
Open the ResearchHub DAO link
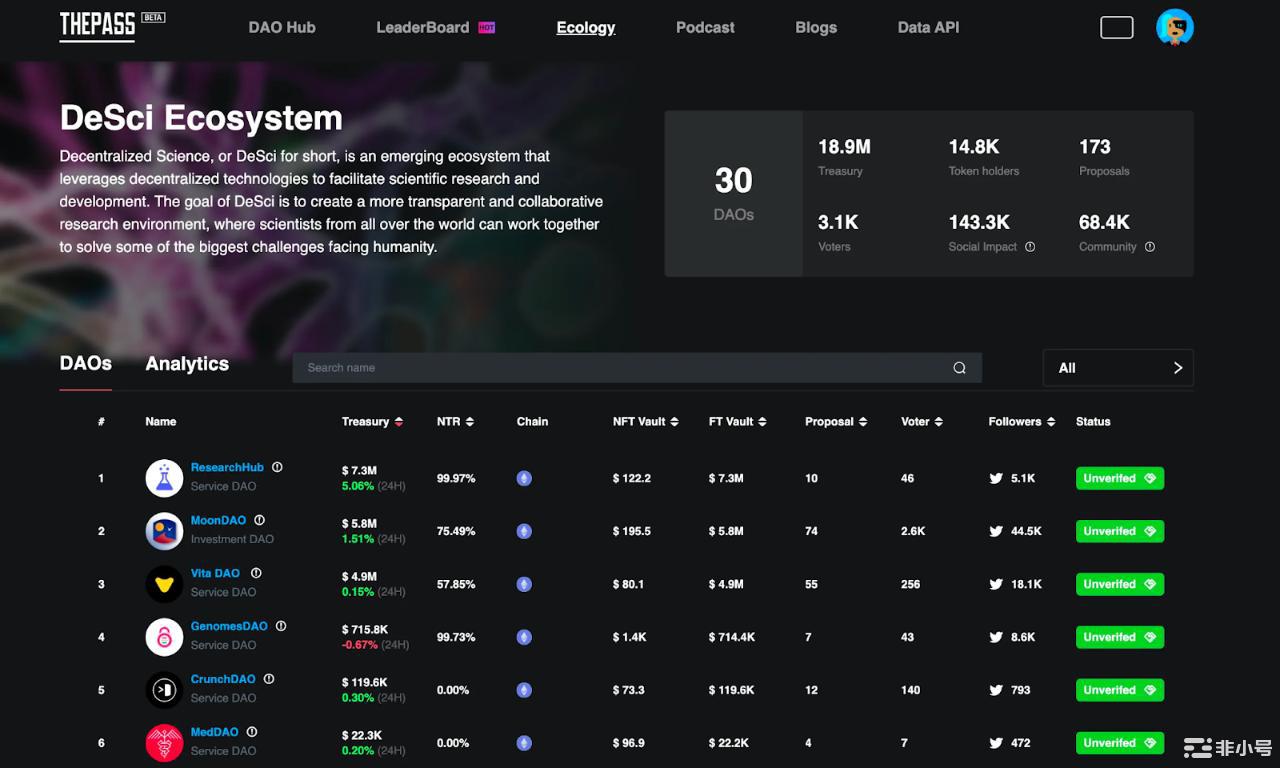click(x=227, y=467)
